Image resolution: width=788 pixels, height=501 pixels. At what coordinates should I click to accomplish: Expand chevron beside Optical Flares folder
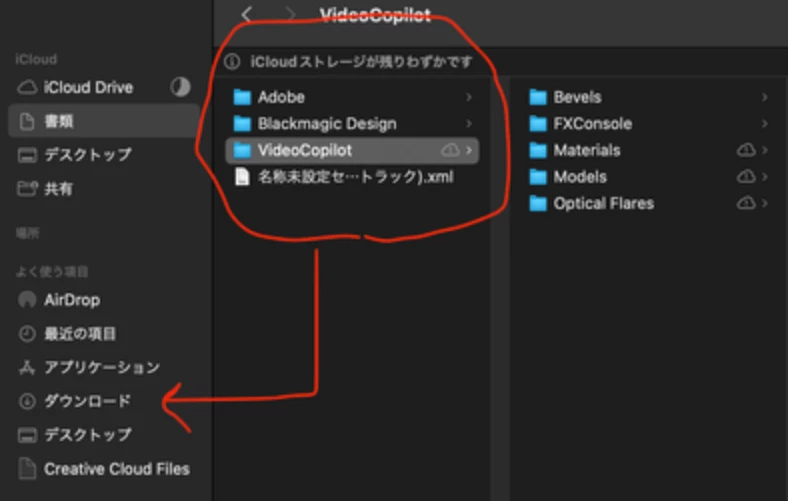[x=764, y=204]
